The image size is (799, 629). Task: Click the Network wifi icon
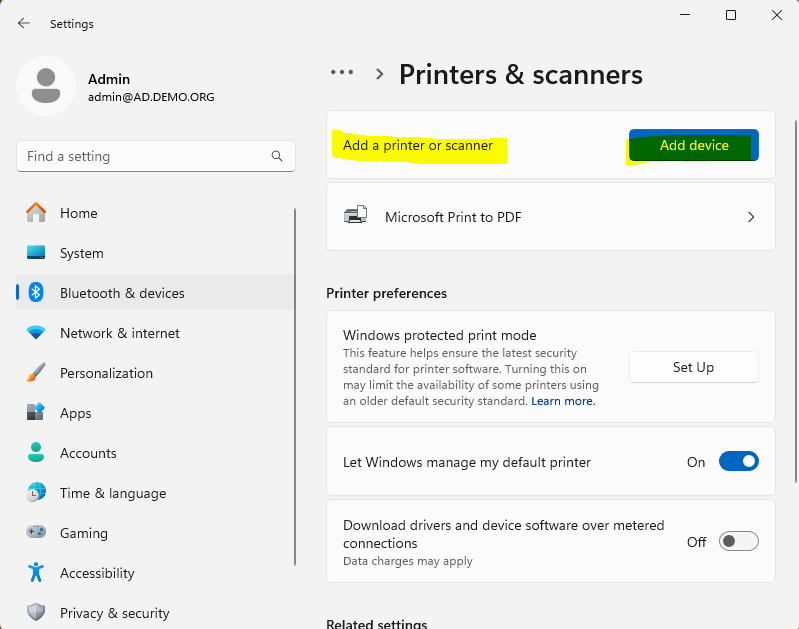[x=36, y=333]
